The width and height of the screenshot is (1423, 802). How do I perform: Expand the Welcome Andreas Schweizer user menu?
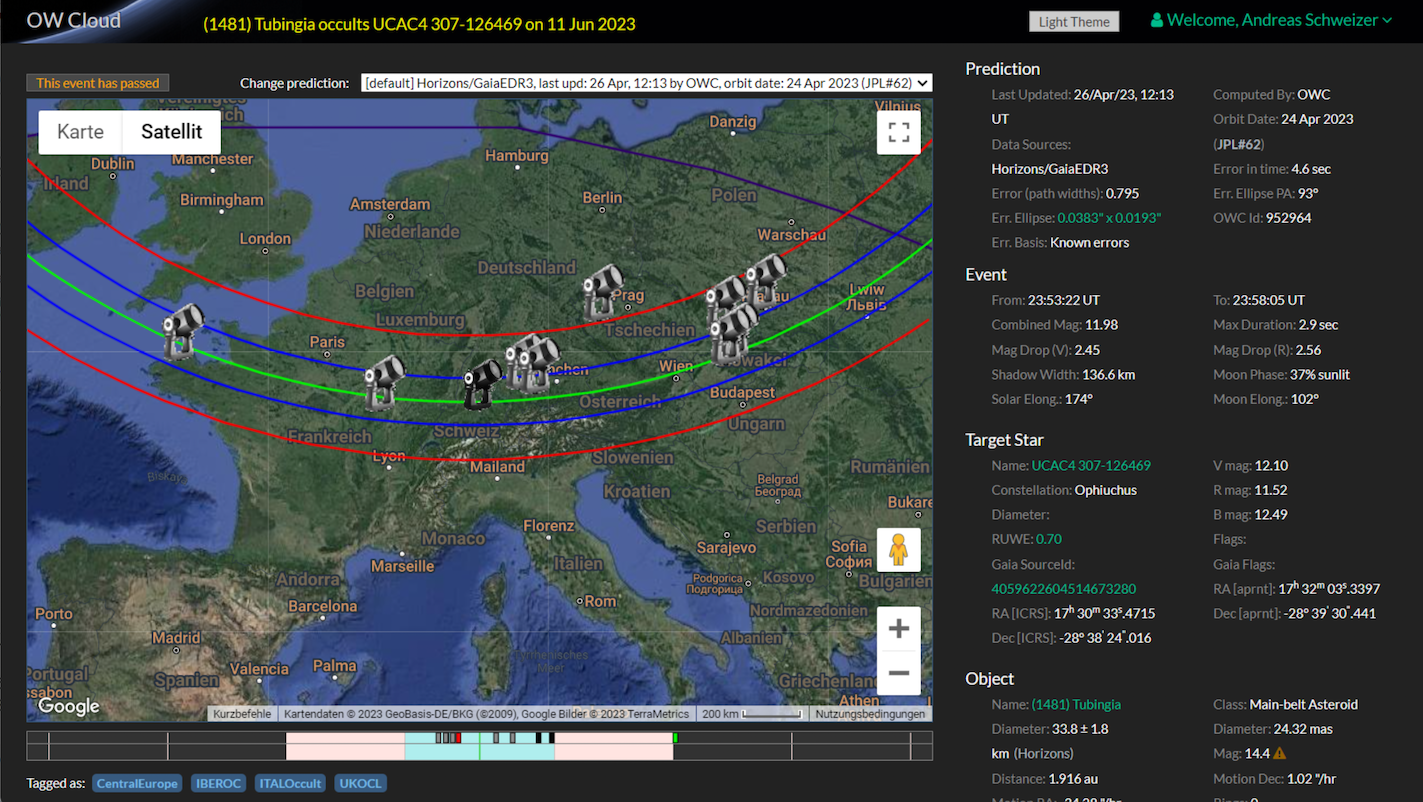pyautogui.click(x=1272, y=20)
